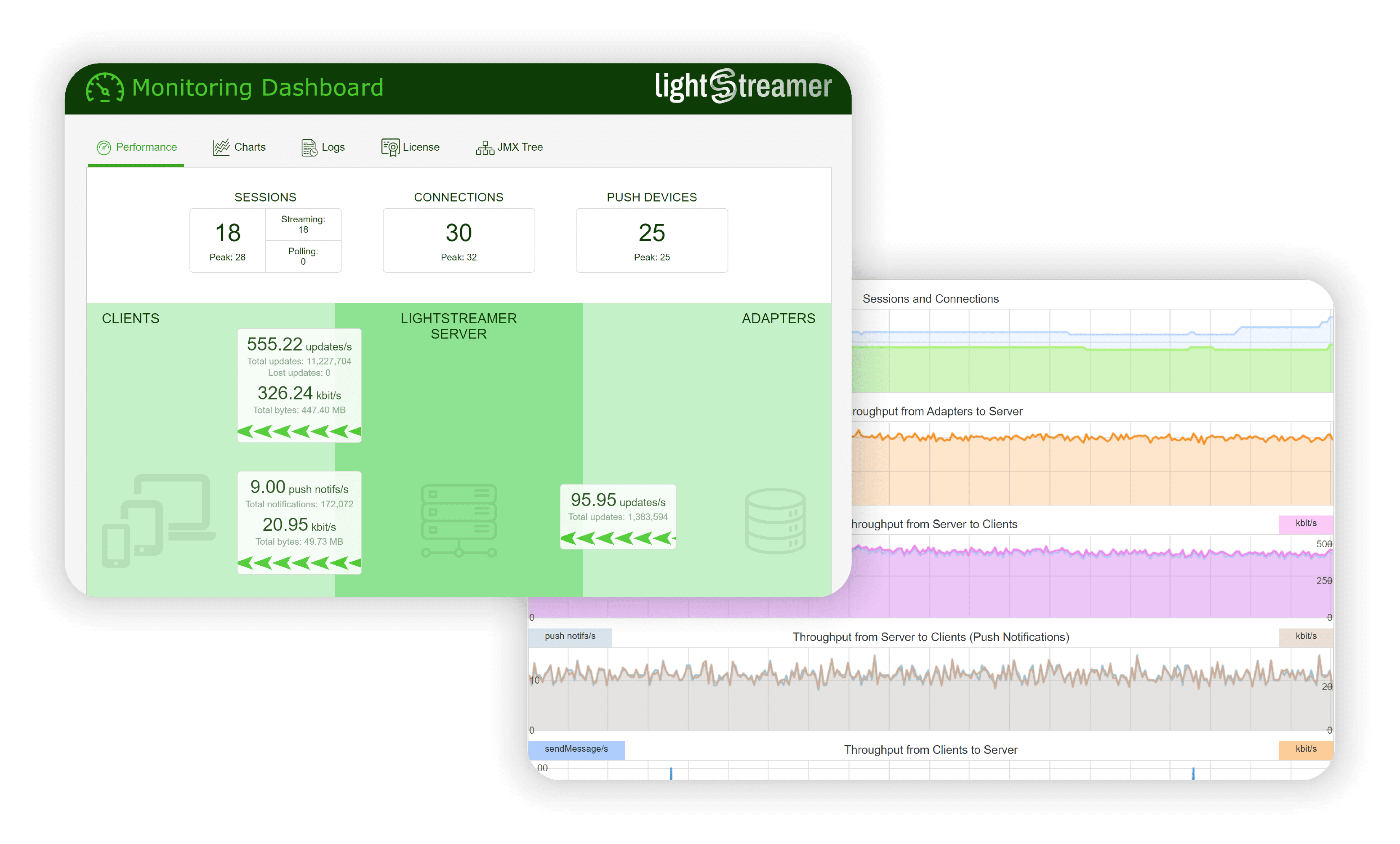Click the server rack icon

tap(459, 520)
